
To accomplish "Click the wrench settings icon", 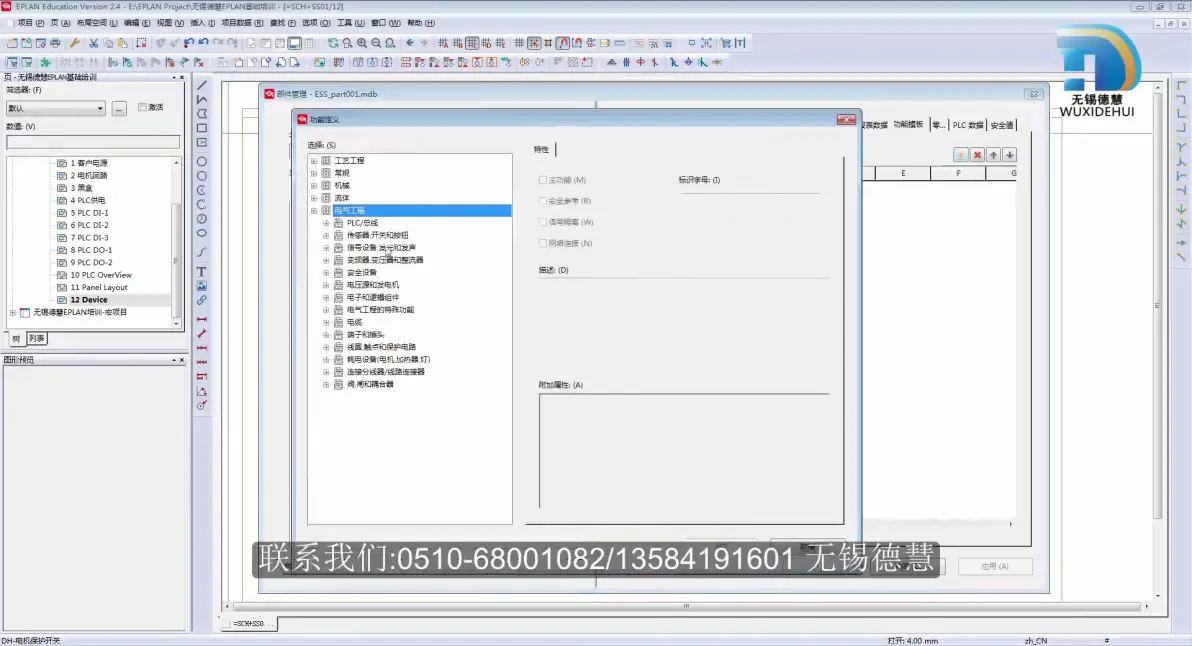I will coord(74,43).
